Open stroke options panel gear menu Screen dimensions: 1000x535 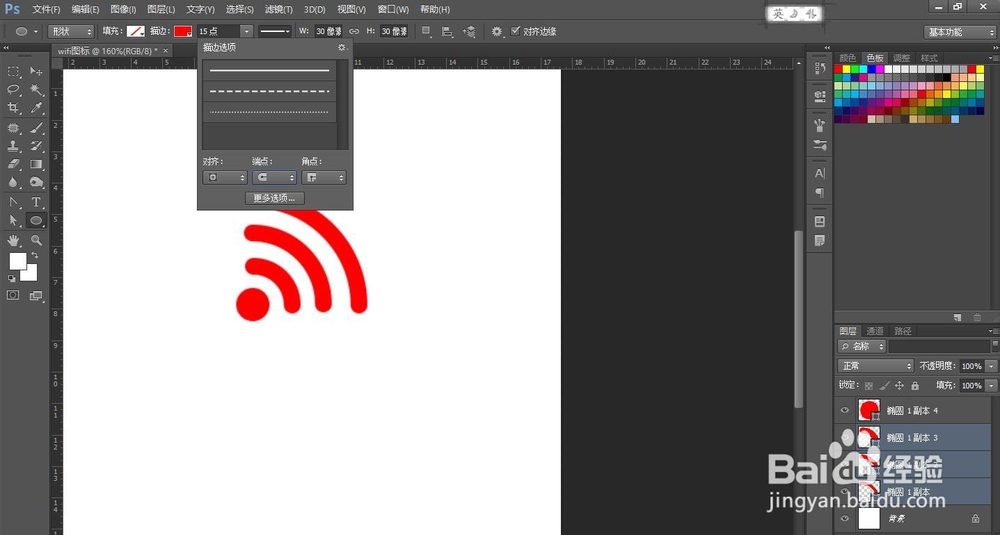click(342, 48)
